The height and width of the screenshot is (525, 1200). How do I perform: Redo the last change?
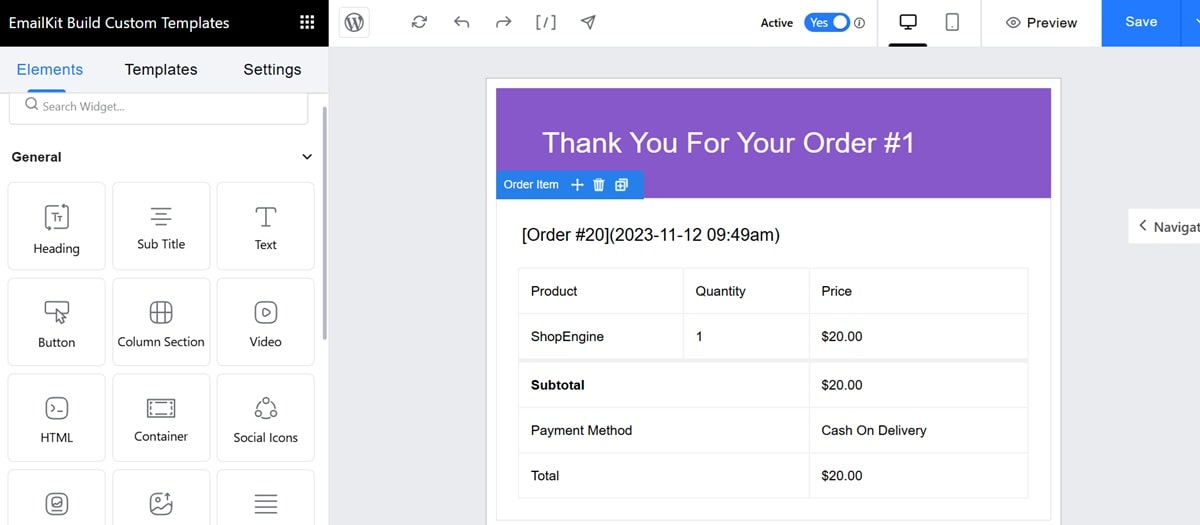click(x=503, y=22)
